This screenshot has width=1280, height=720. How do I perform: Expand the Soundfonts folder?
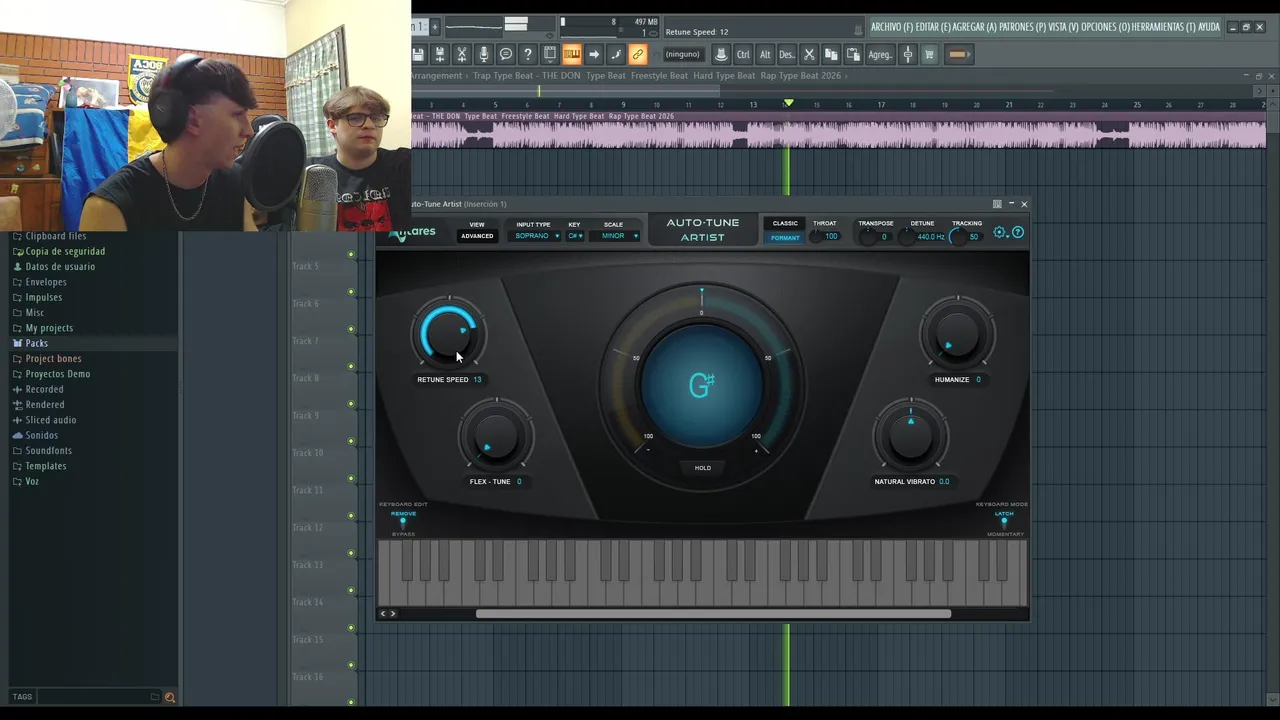click(48, 450)
